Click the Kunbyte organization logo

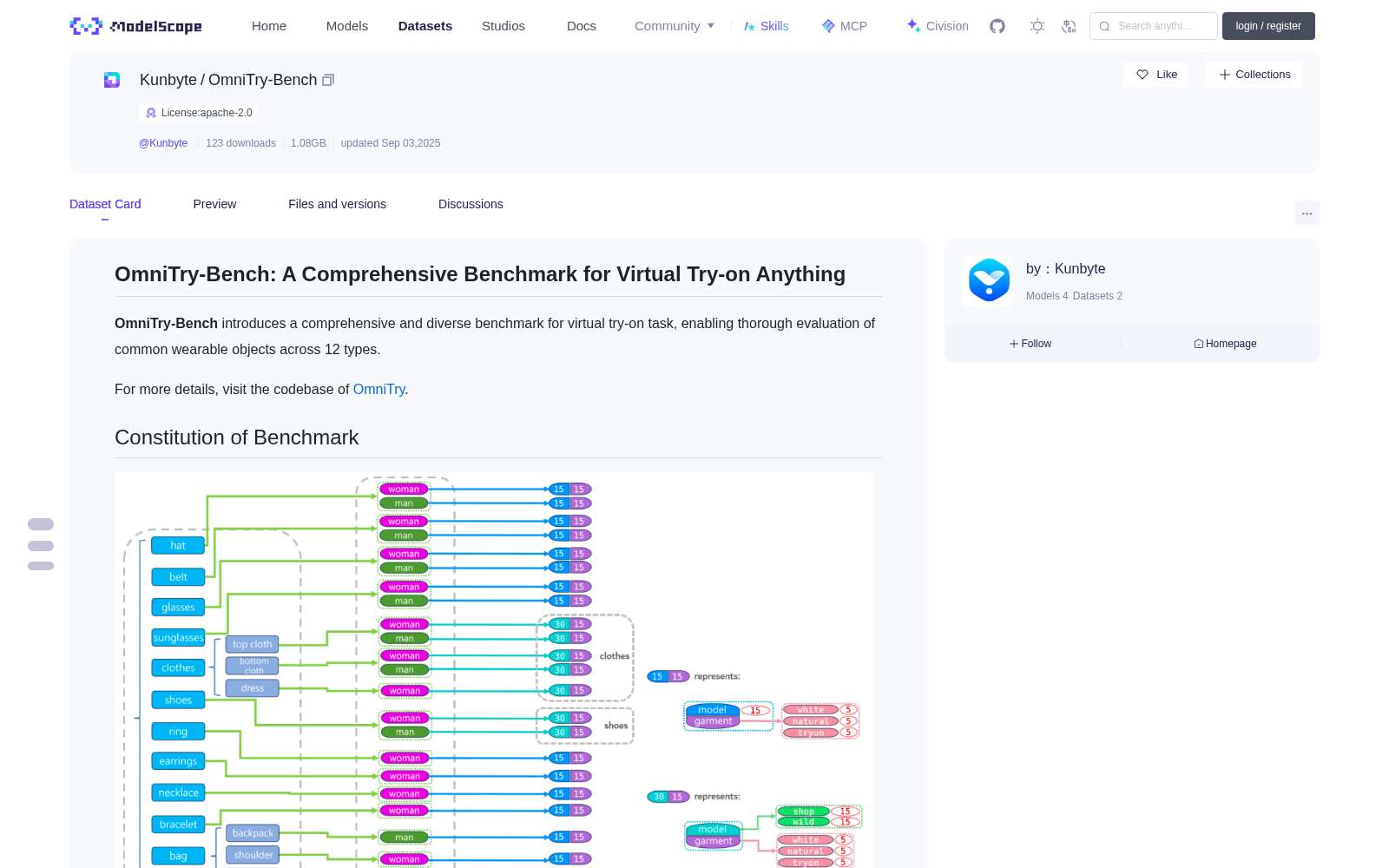pos(988,281)
